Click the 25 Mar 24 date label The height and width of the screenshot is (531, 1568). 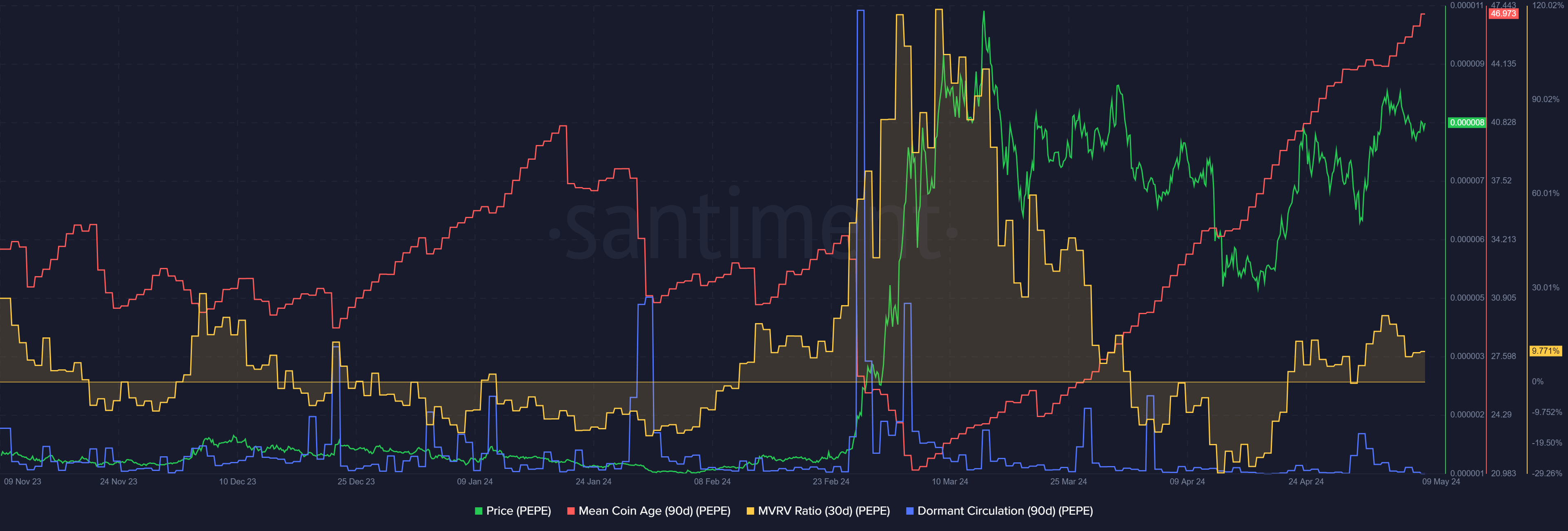[1068, 482]
